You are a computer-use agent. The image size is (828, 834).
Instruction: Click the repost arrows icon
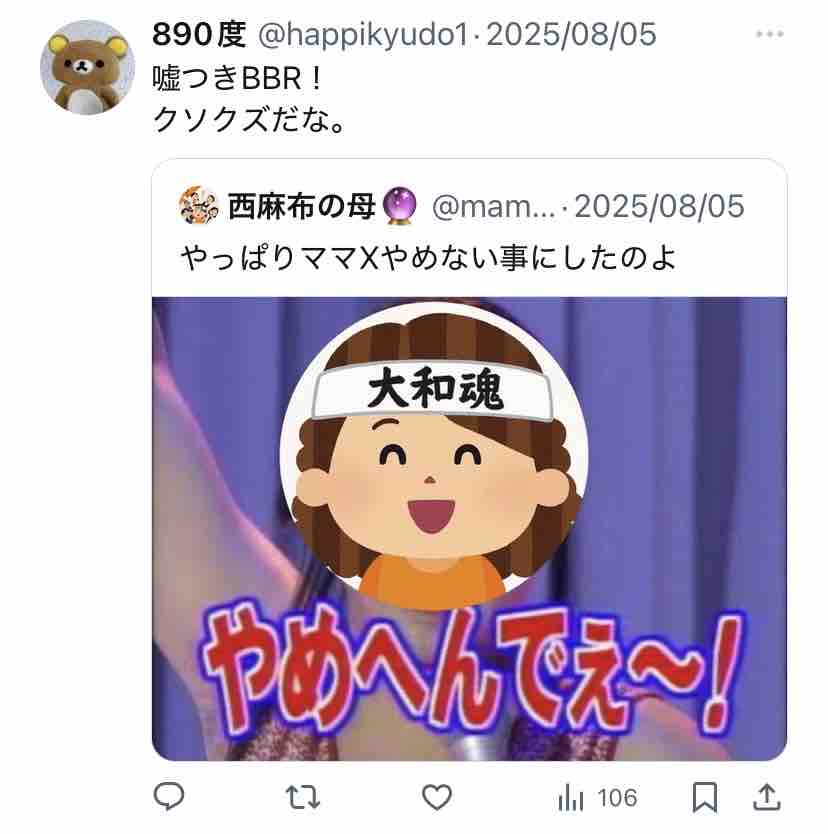tap(303, 797)
